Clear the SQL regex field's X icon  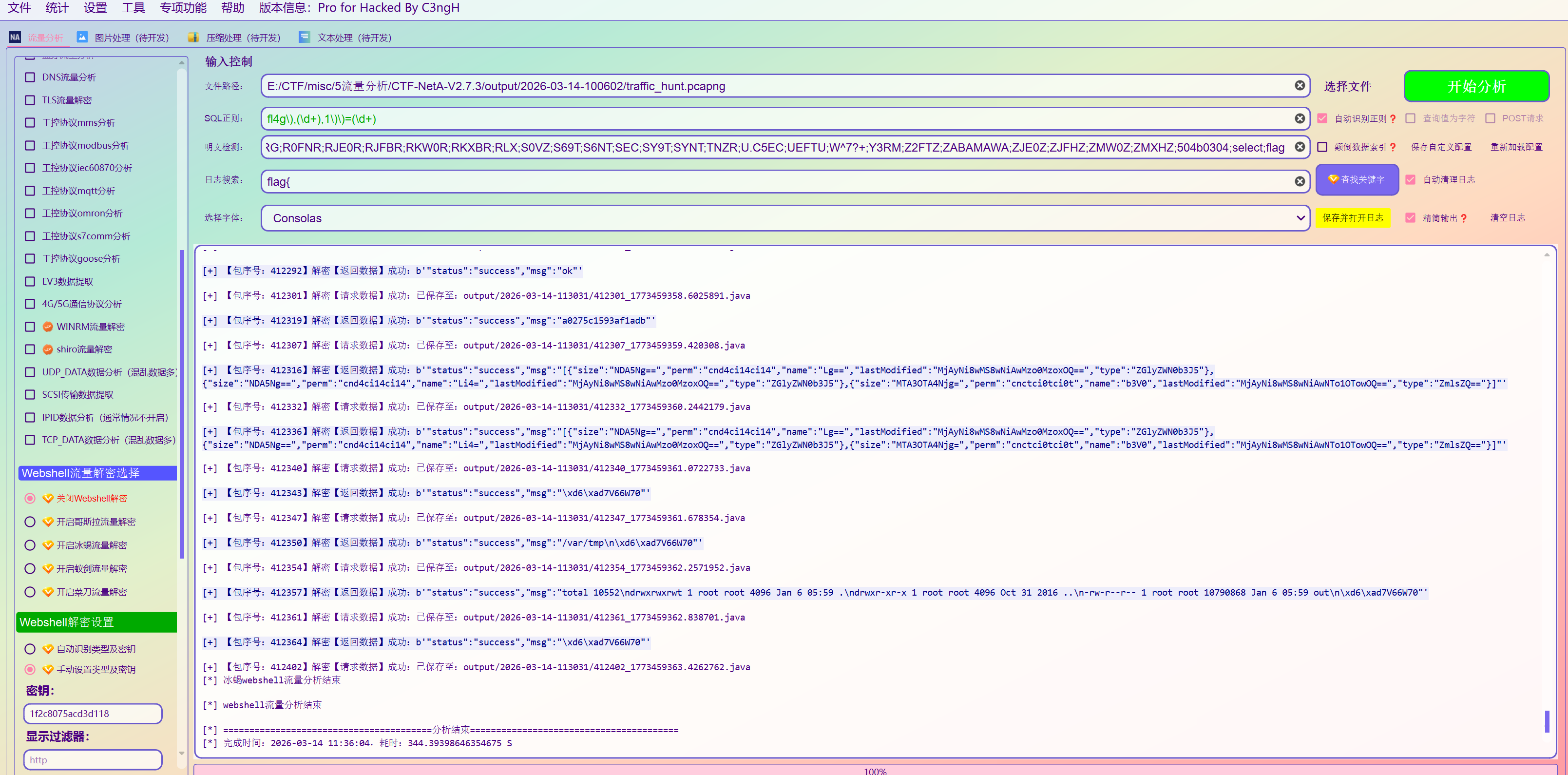click(1299, 119)
